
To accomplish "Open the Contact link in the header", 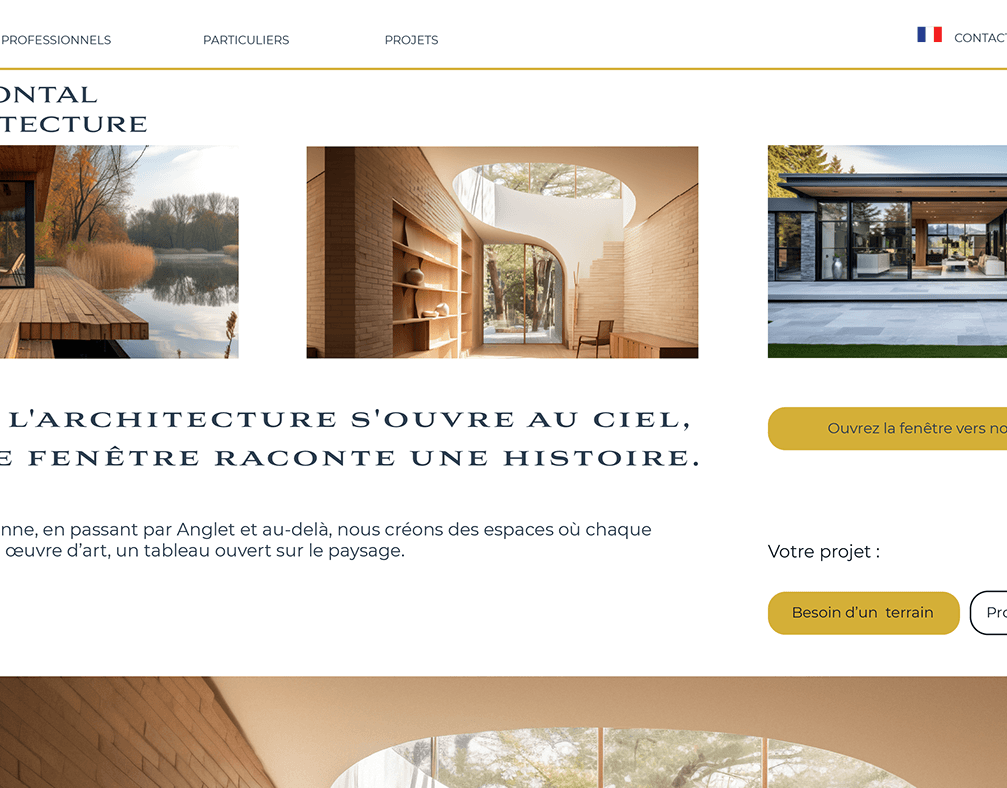I will click(980, 38).
